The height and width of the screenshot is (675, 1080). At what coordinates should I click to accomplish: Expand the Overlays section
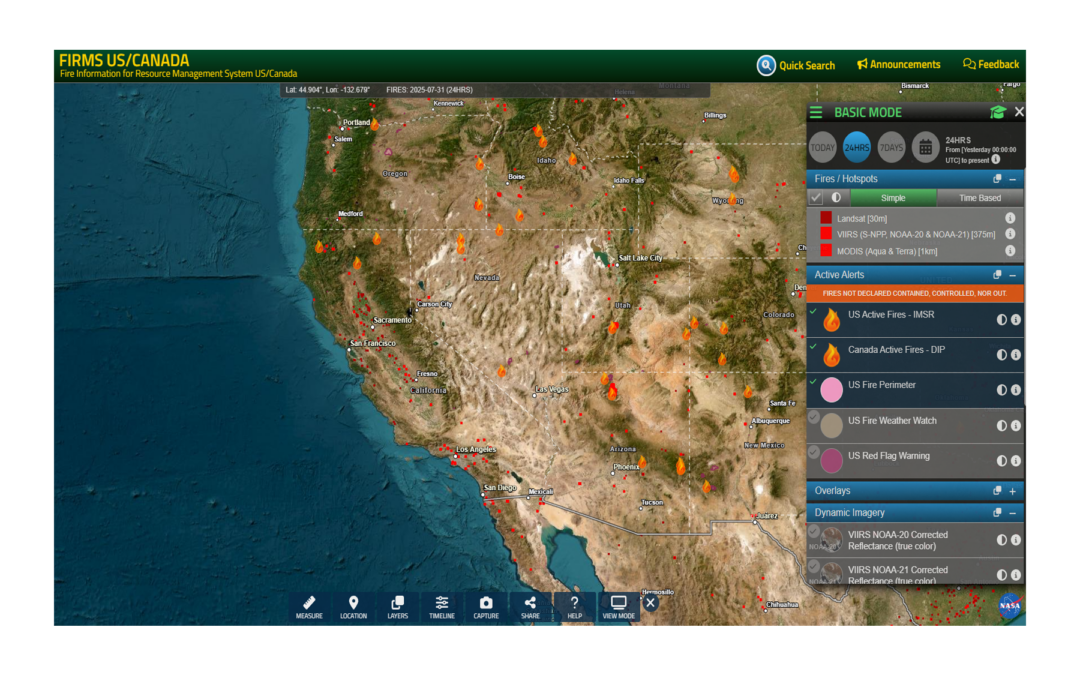tap(1013, 491)
